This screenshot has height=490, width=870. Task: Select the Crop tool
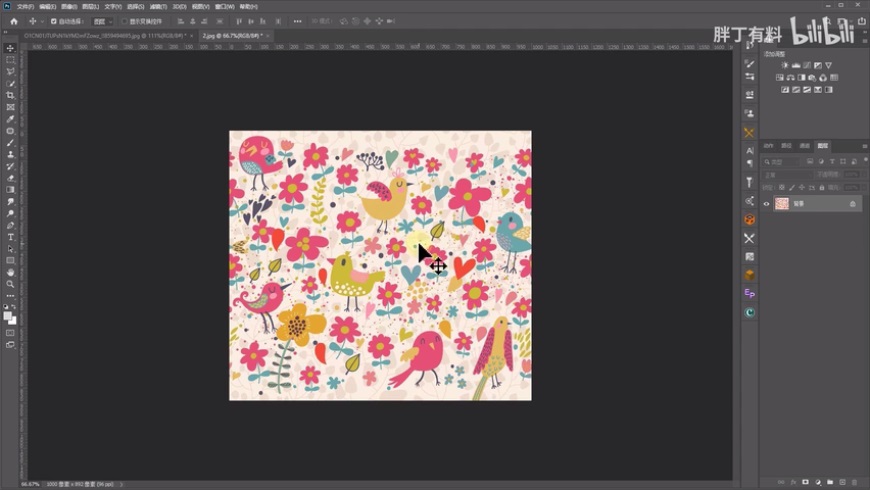click(10, 95)
